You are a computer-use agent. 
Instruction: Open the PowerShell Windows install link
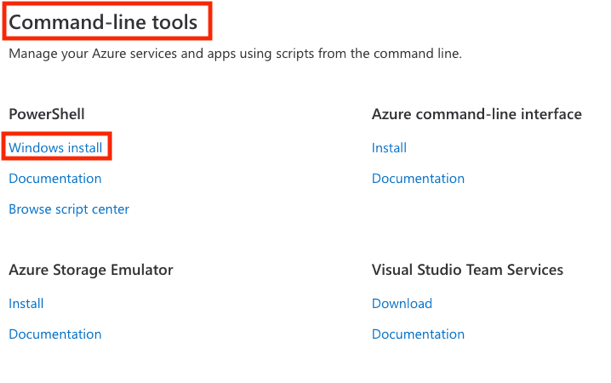pos(55,148)
